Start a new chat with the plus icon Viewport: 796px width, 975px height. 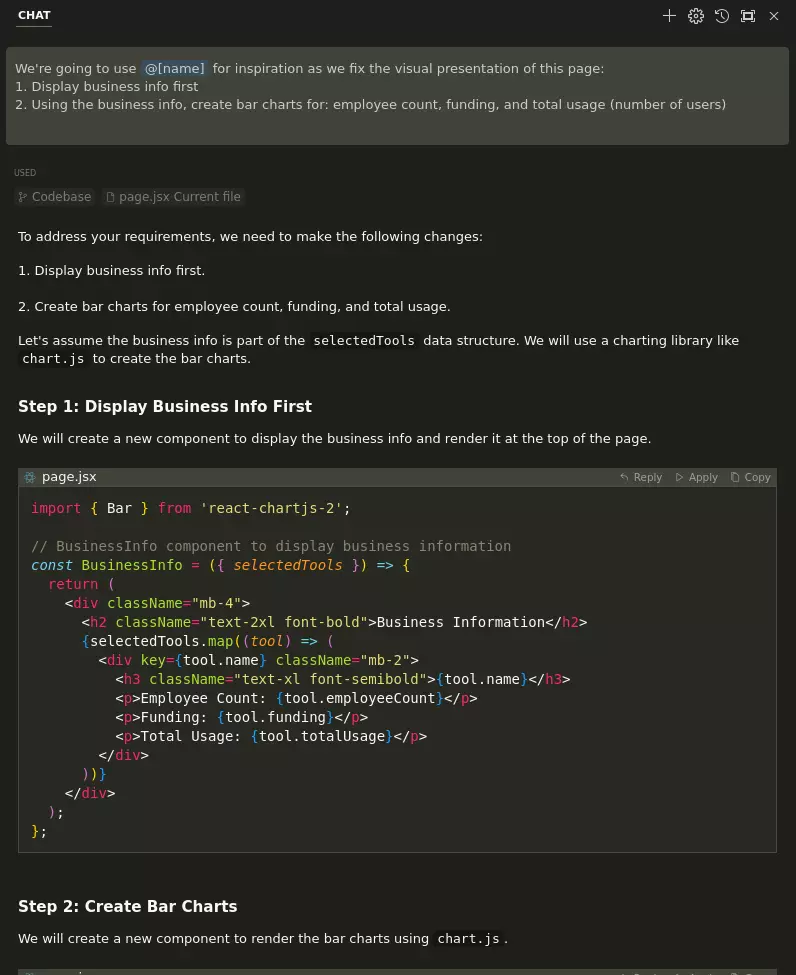pos(670,16)
